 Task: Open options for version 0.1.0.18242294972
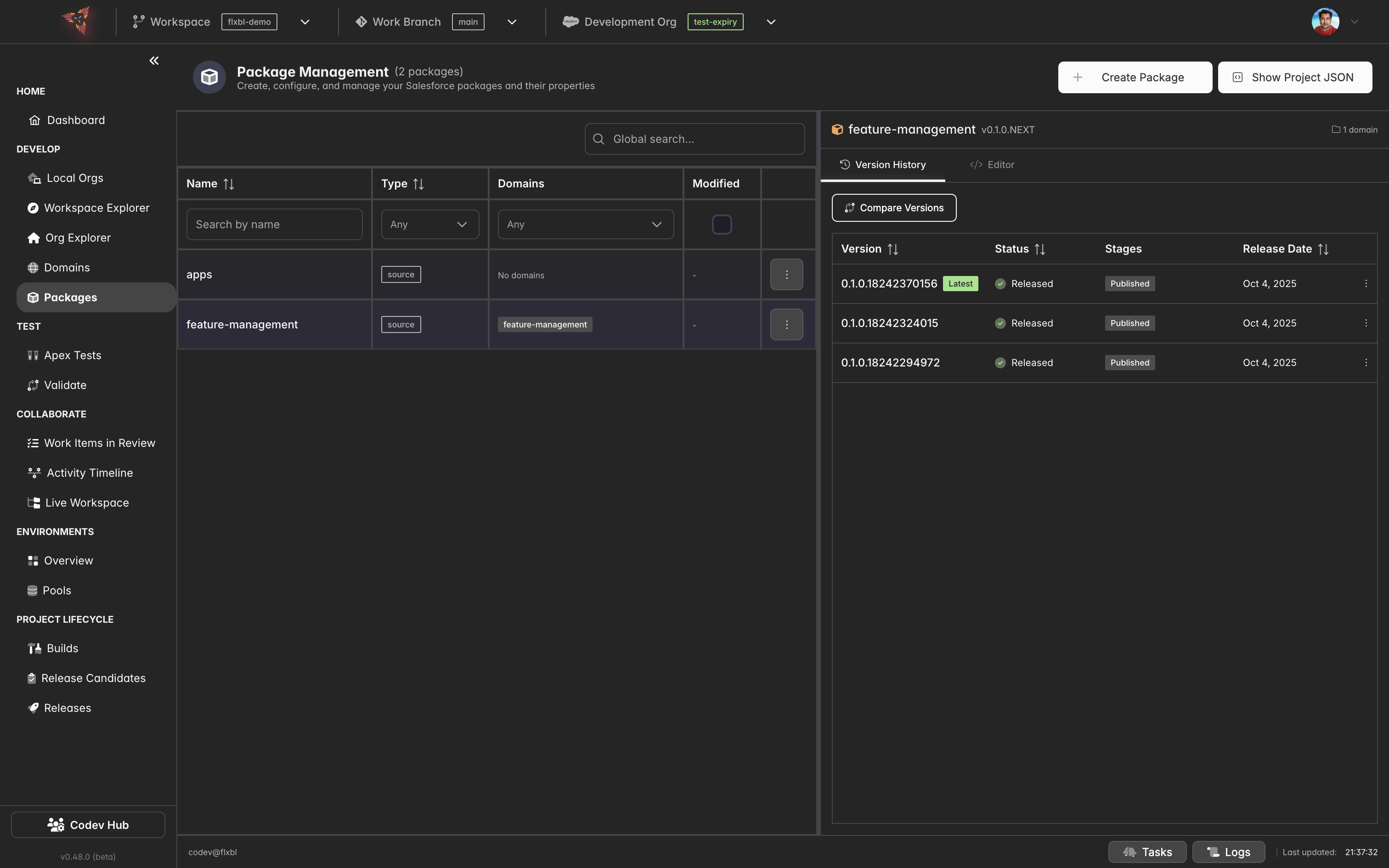pyautogui.click(x=1366, y=363)
